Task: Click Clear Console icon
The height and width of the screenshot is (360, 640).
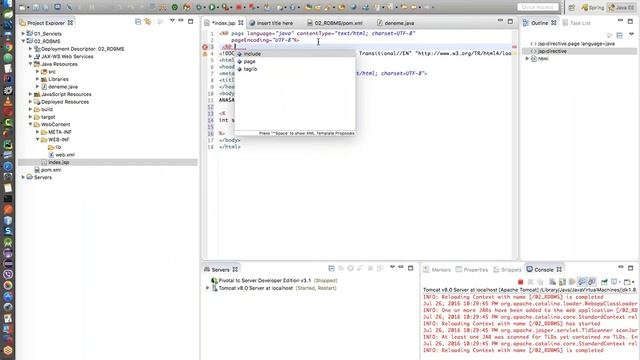Action: (552, 282)
